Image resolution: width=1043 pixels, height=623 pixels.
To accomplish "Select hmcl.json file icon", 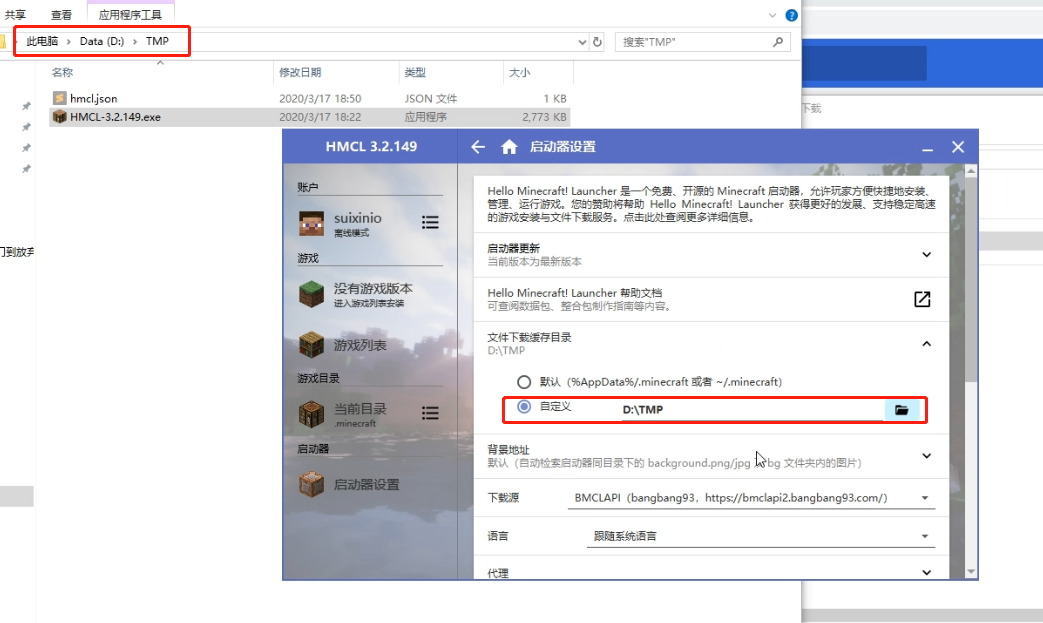I will (59, 98).
